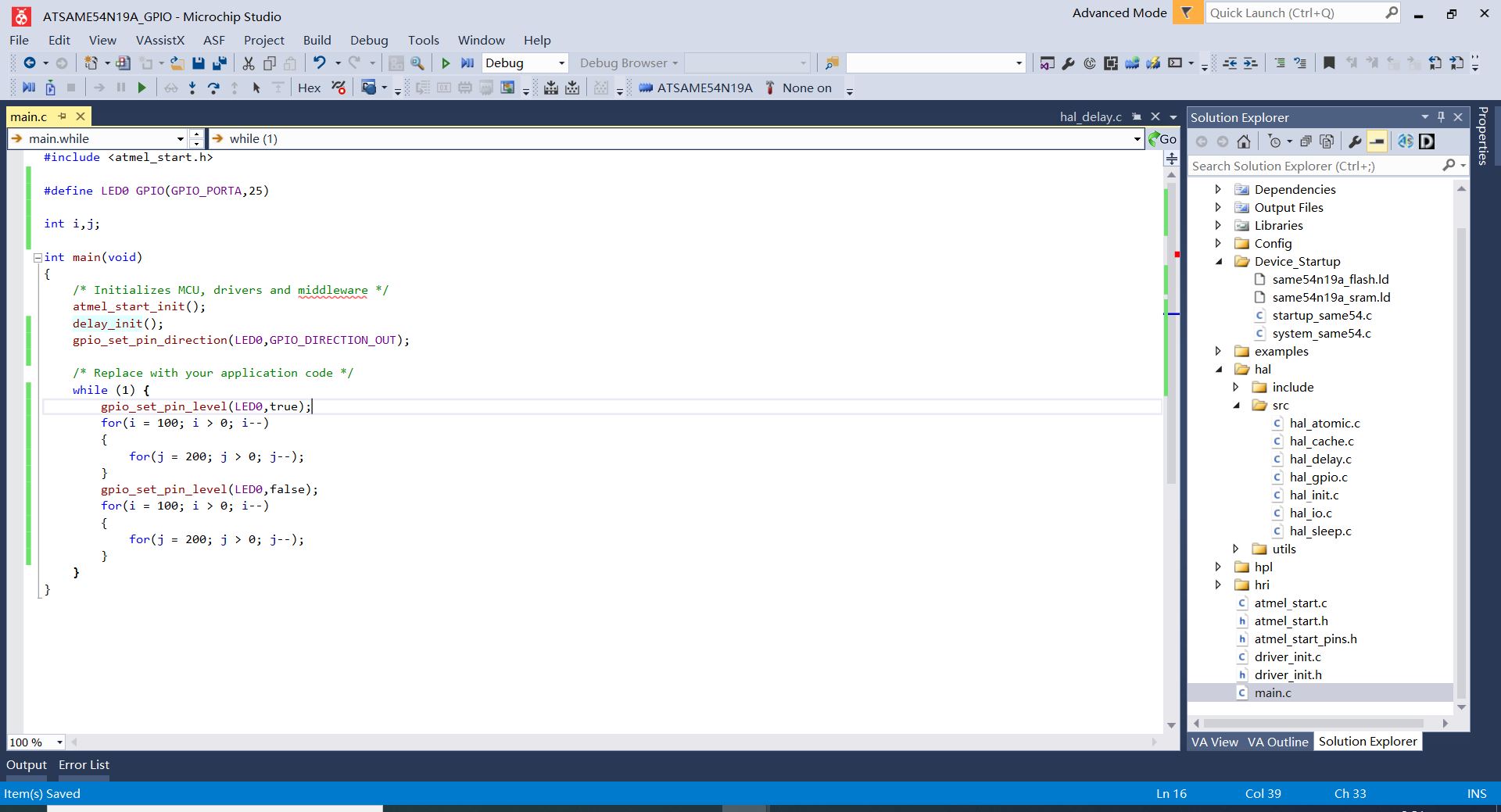
Task: Undo the last edit with the undo arrow
Action: (x=319, y=63)
